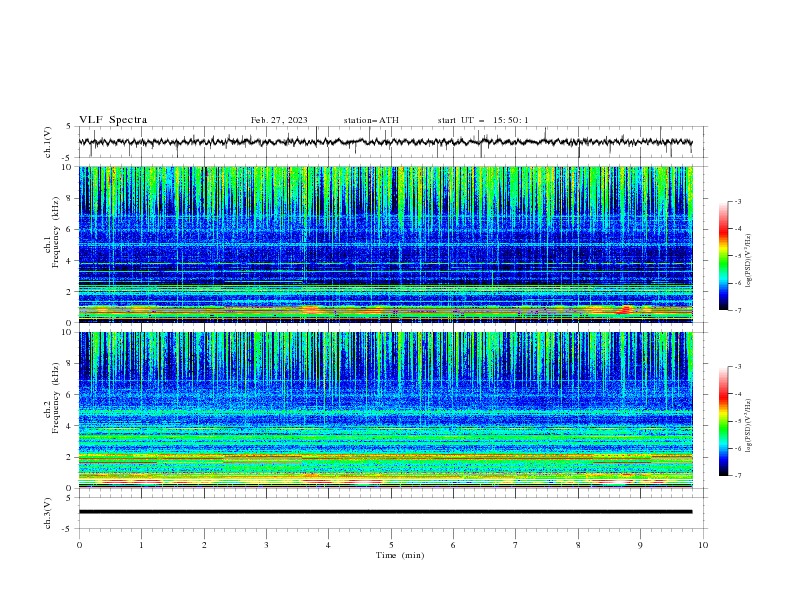Click time axis tick label "2"
This screenshot has height=612, width=792.
point(204,545)
